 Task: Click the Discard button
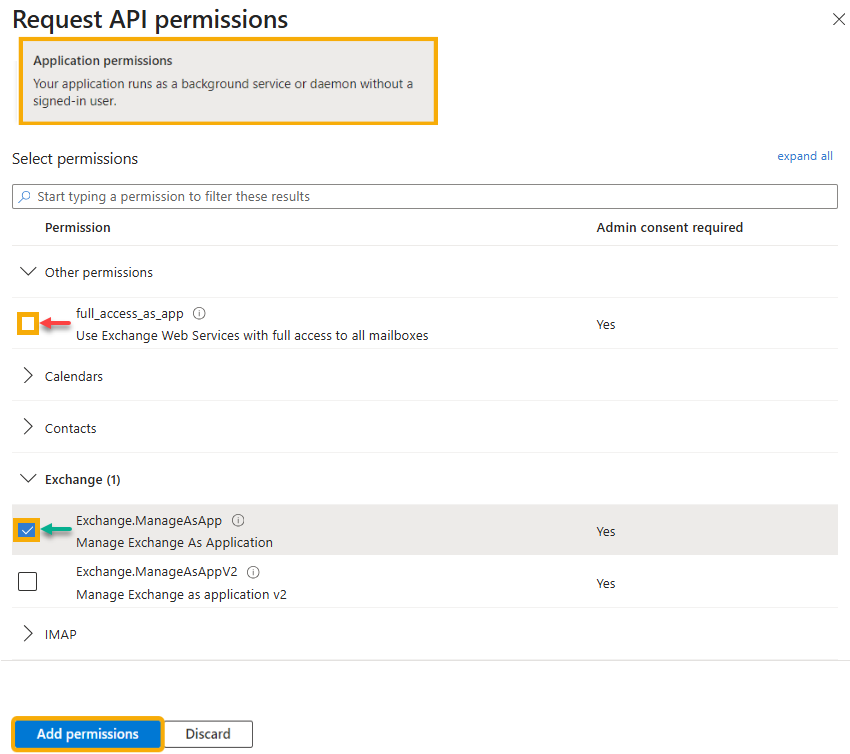click(208, 734)
